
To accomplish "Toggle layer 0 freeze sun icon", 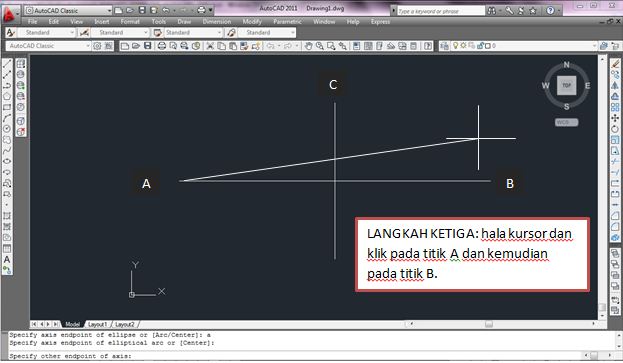I will pyautogui.click(x=463, y=46).
